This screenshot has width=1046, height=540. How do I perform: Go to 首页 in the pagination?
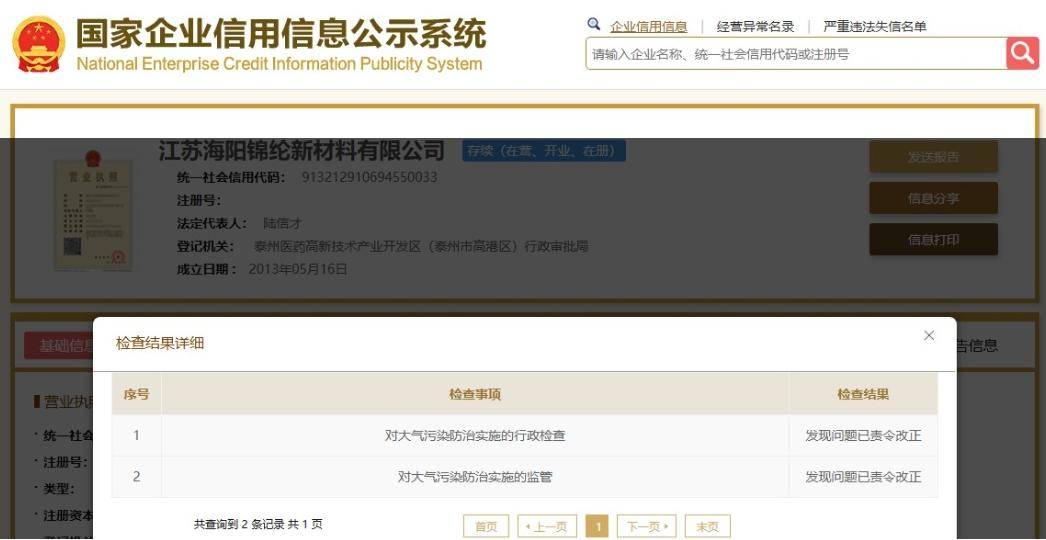click(x=486, y=527)
